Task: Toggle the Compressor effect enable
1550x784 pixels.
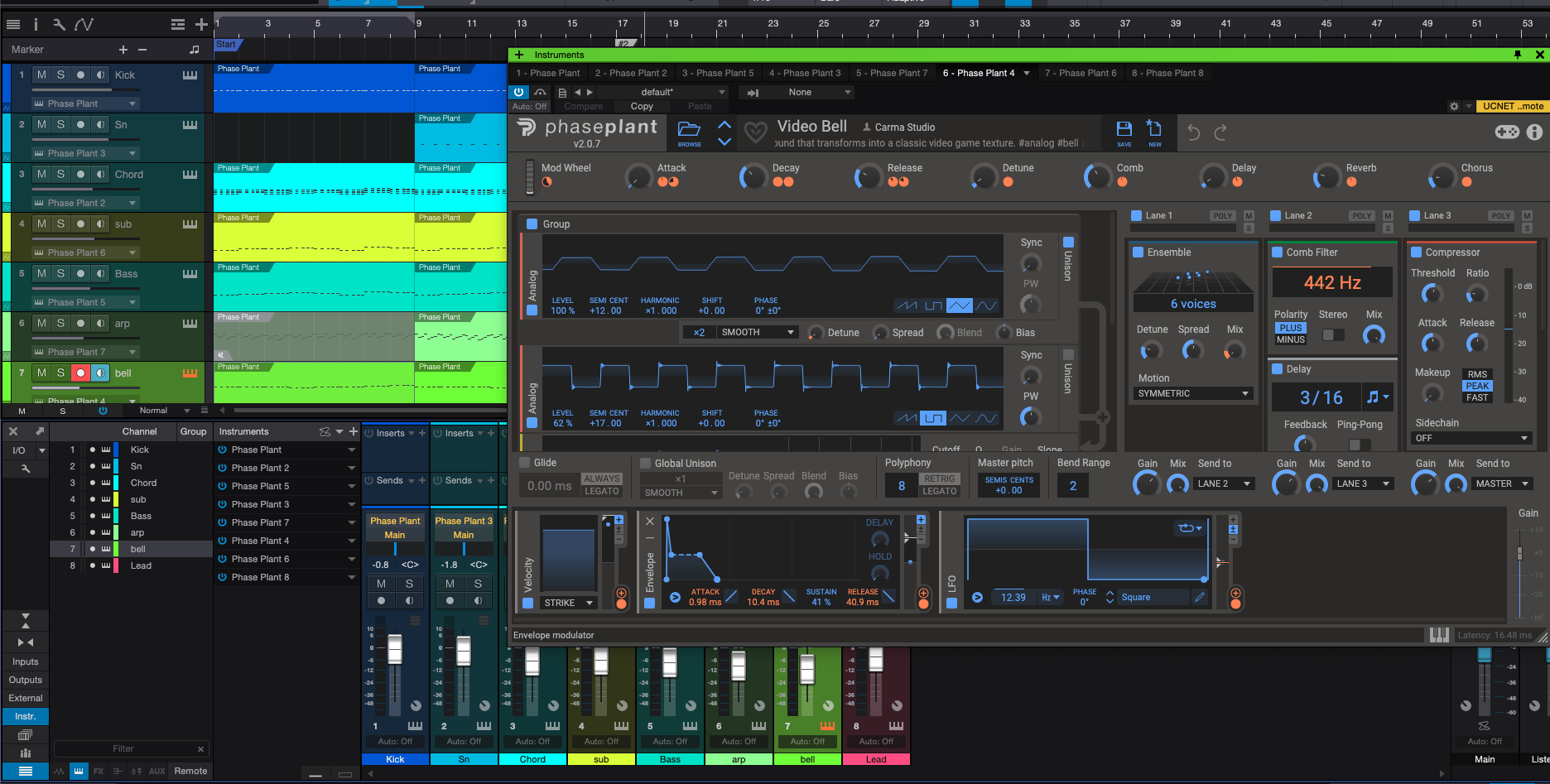Action: coord(1417,253)
